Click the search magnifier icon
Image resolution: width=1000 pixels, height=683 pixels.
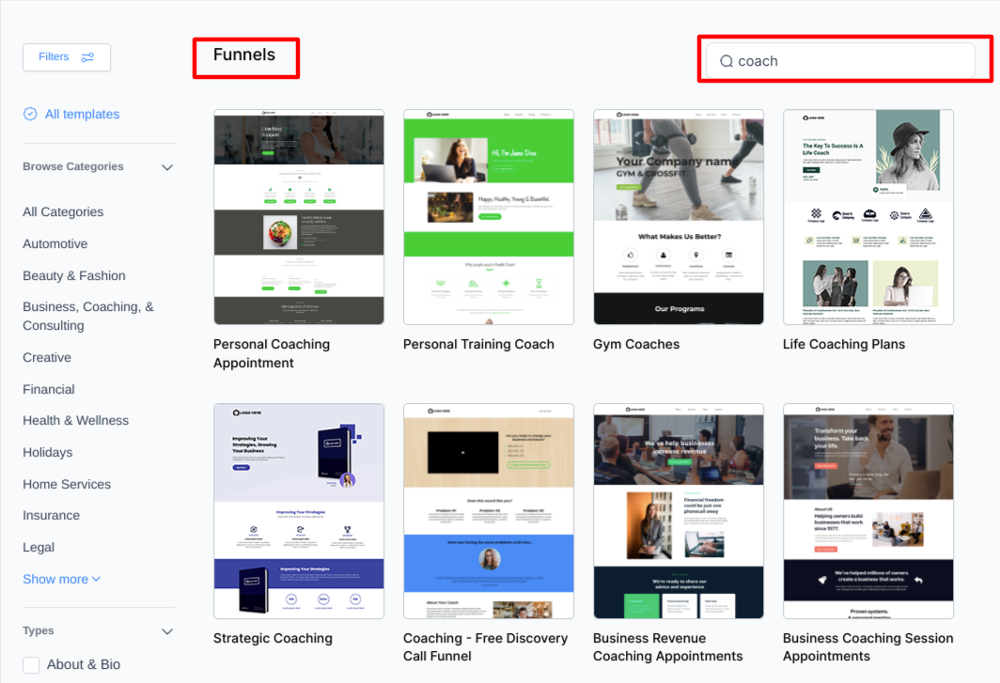726,61
